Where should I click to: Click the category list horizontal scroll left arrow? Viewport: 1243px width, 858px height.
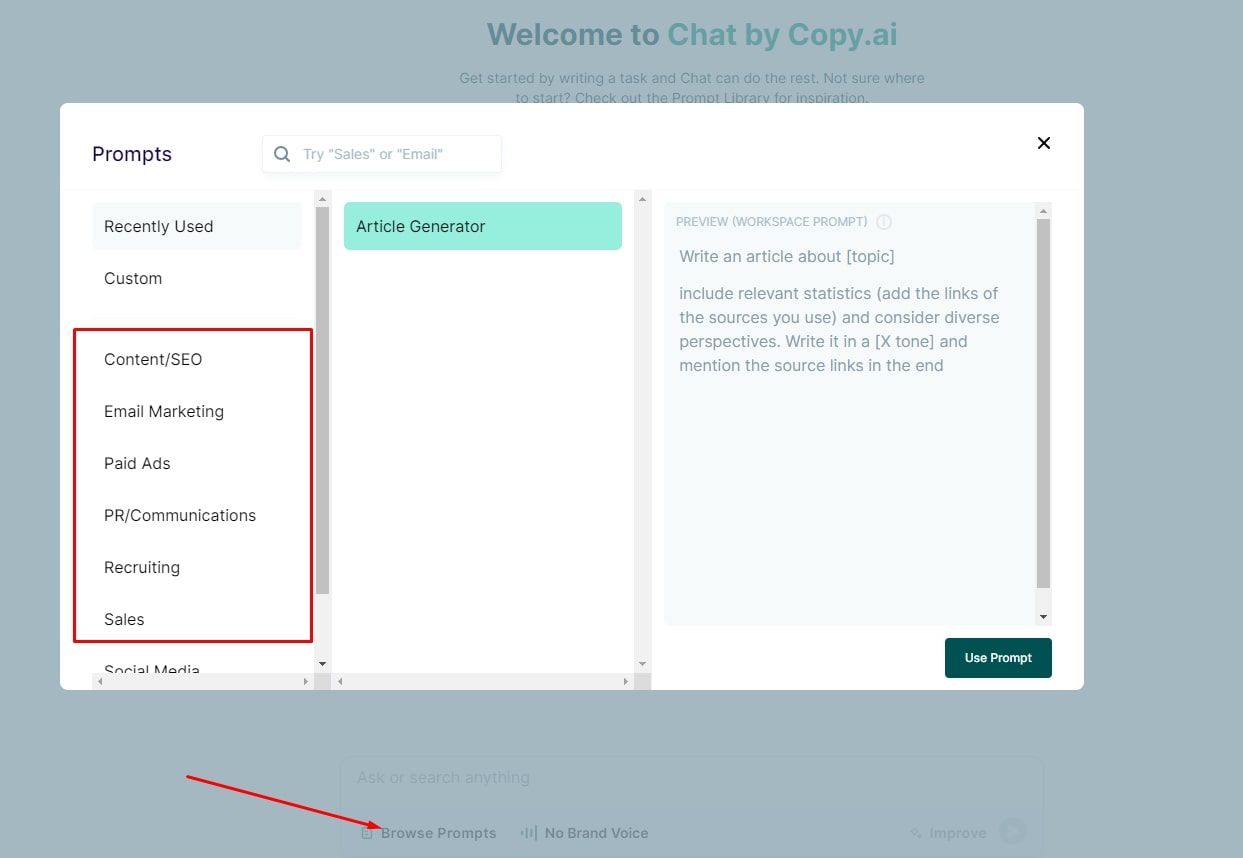(x=99, y=681)
